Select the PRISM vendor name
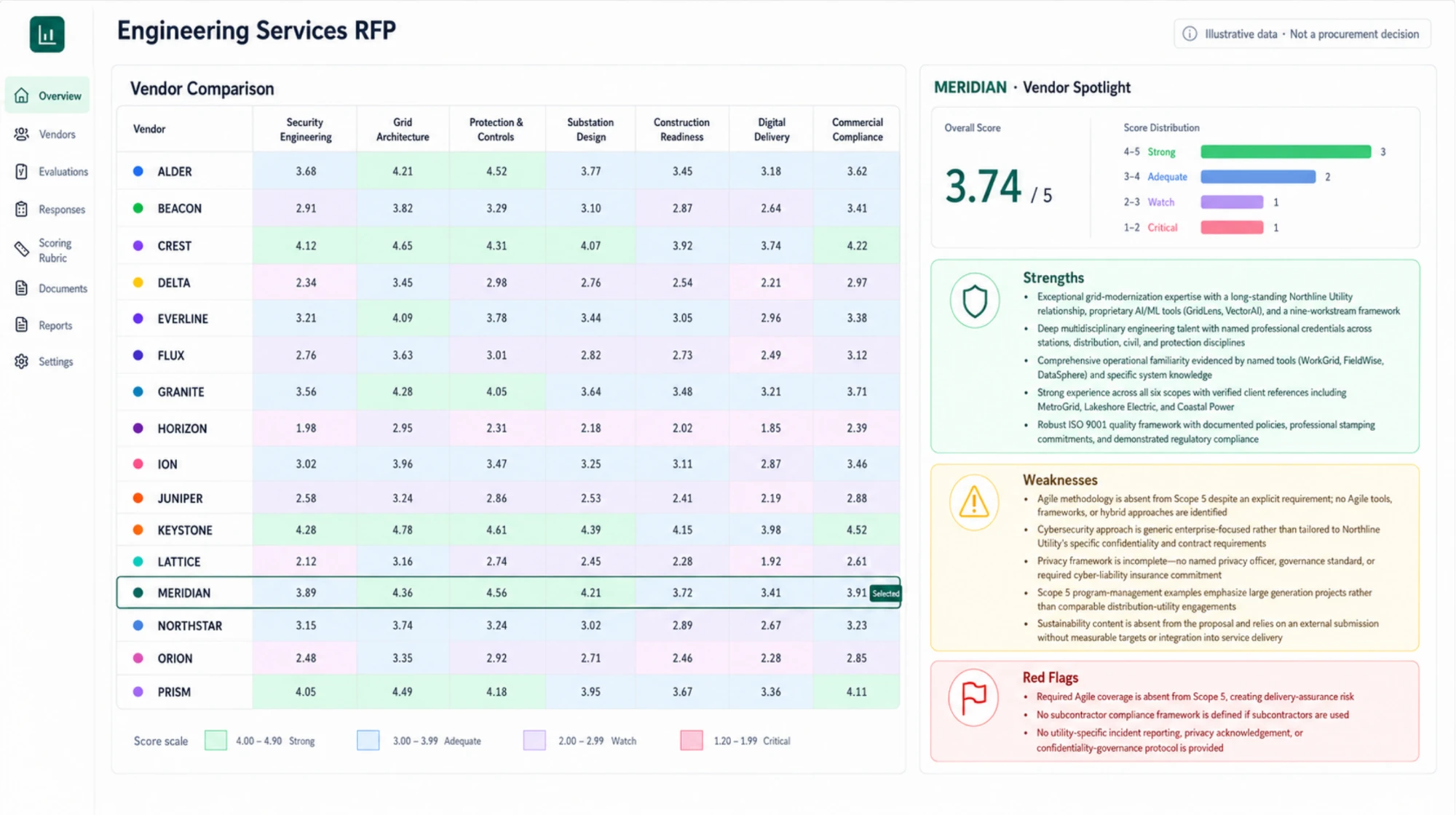The image size is (1456, 815). [x=174, y=692]
